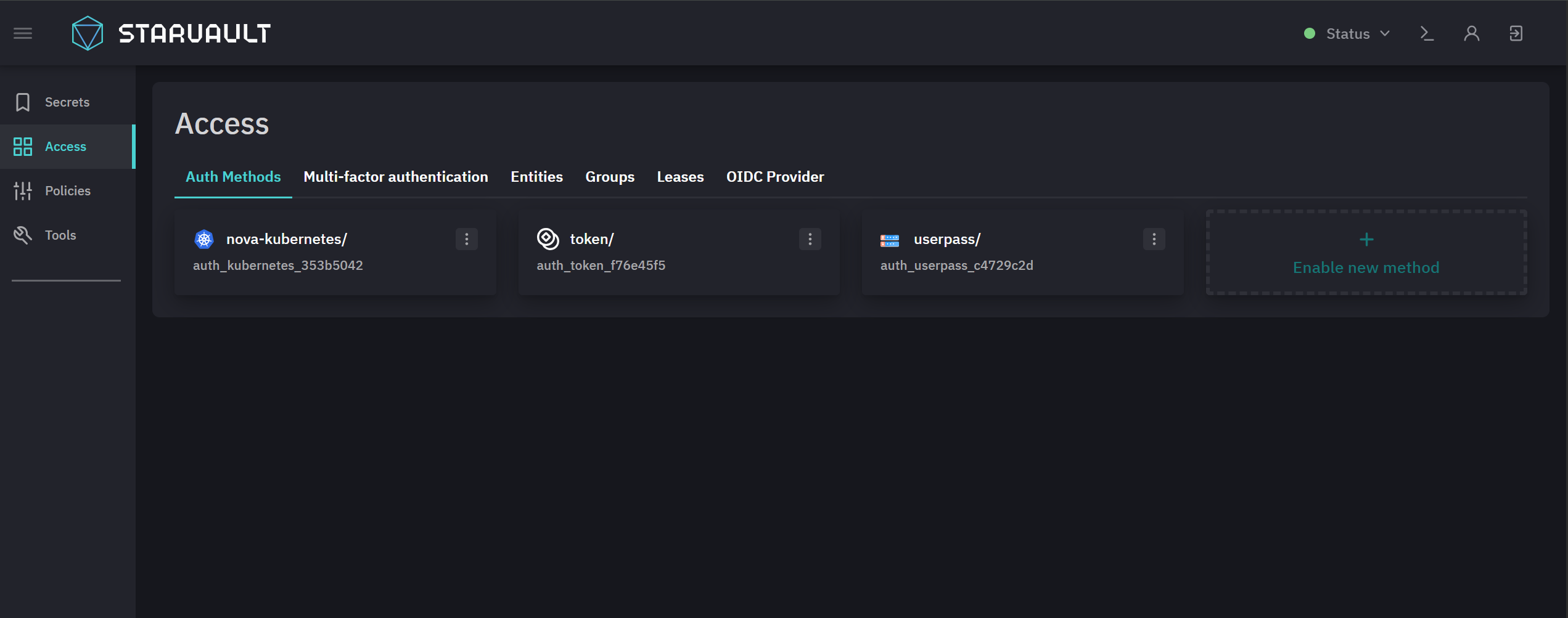Click Enable new method text
1568x618 pixels.
pos(1366,268)
